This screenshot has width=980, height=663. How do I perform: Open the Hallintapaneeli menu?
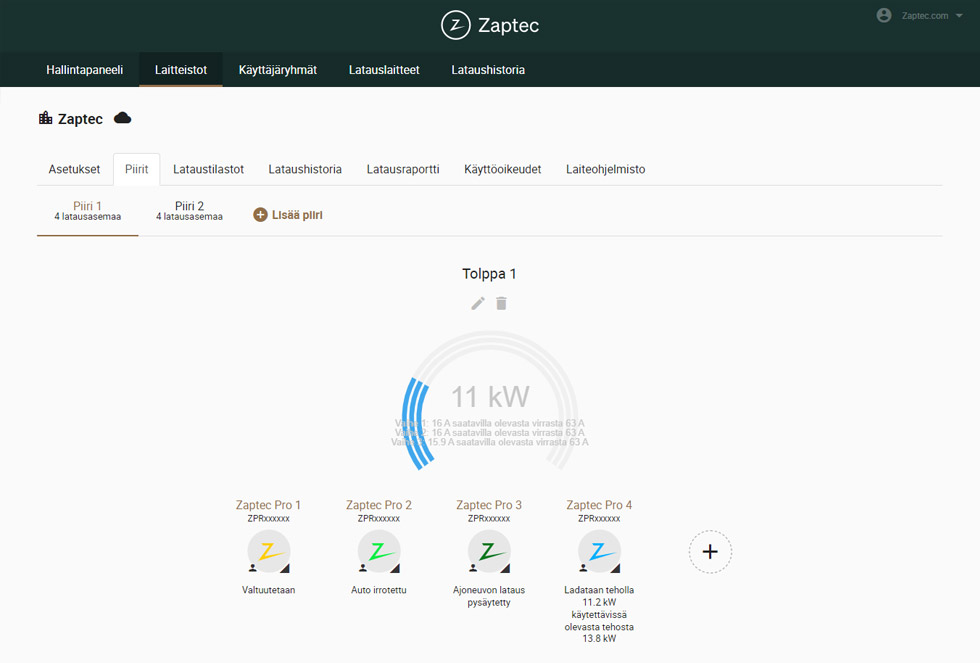[84, 70]
